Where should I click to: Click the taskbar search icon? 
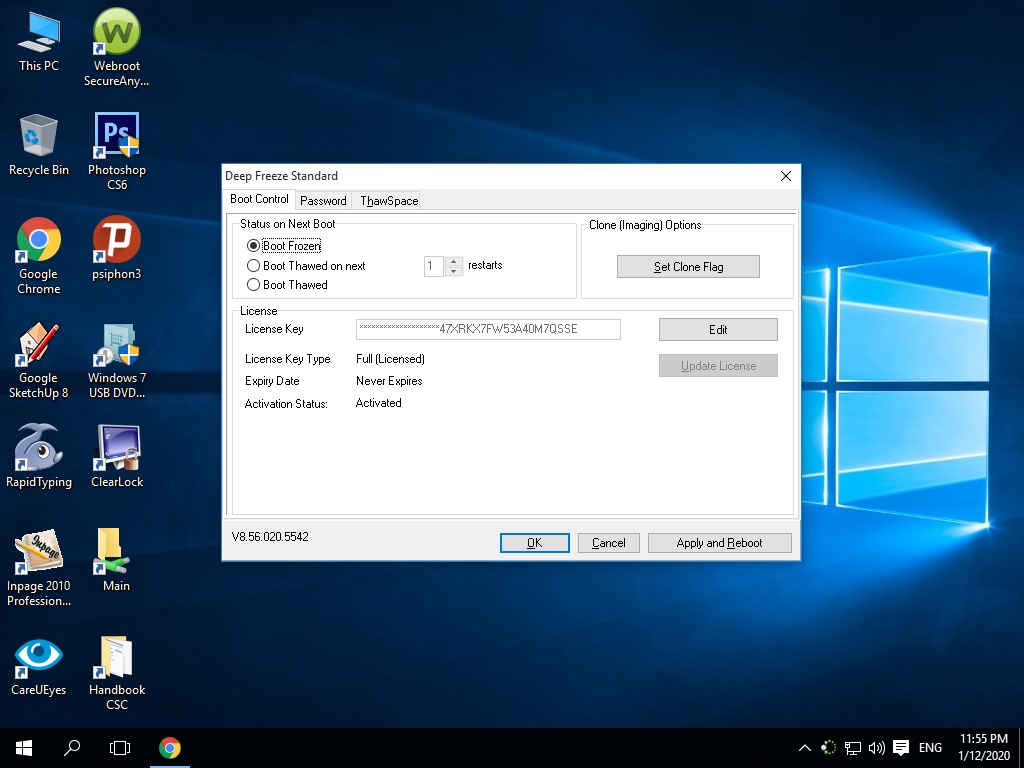pos(71,748)
